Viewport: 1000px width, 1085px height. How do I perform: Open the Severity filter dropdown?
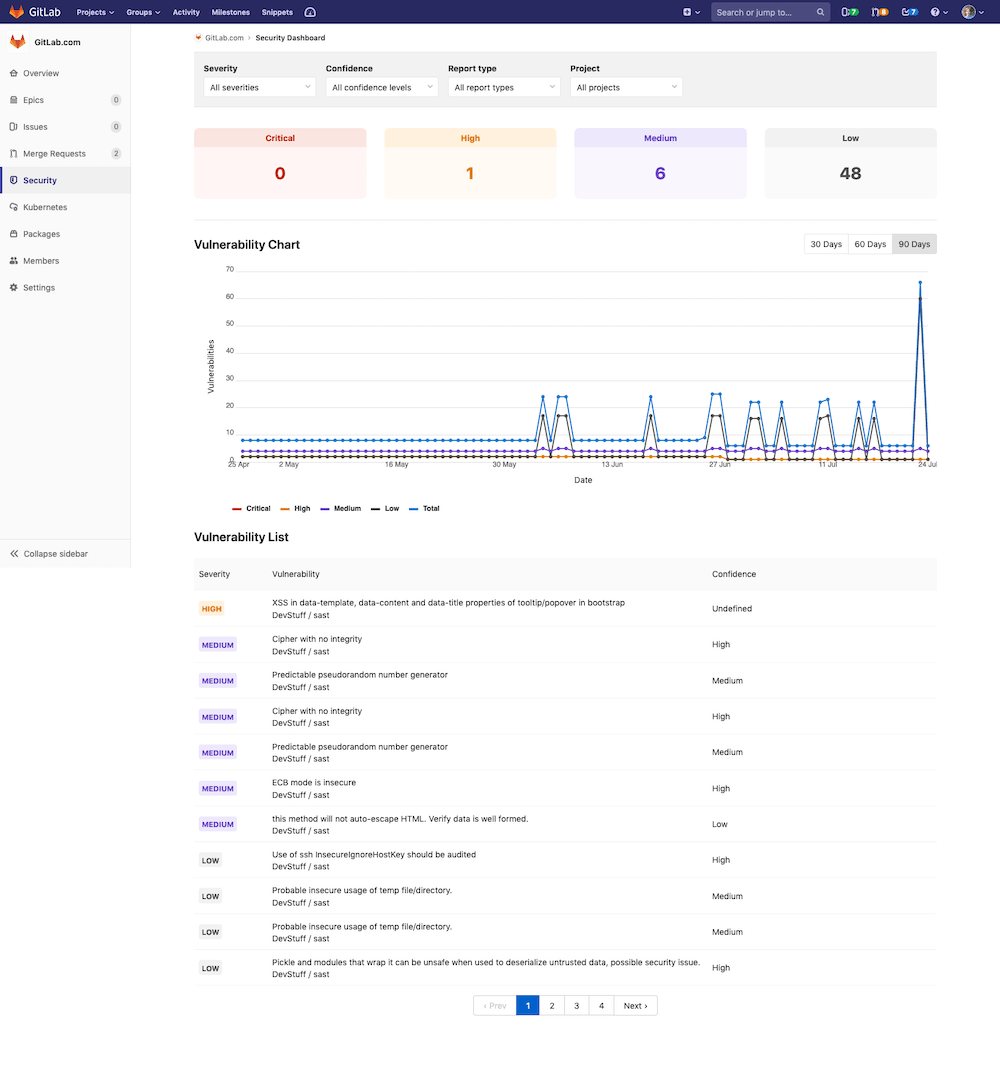click(x=259, y=88)
